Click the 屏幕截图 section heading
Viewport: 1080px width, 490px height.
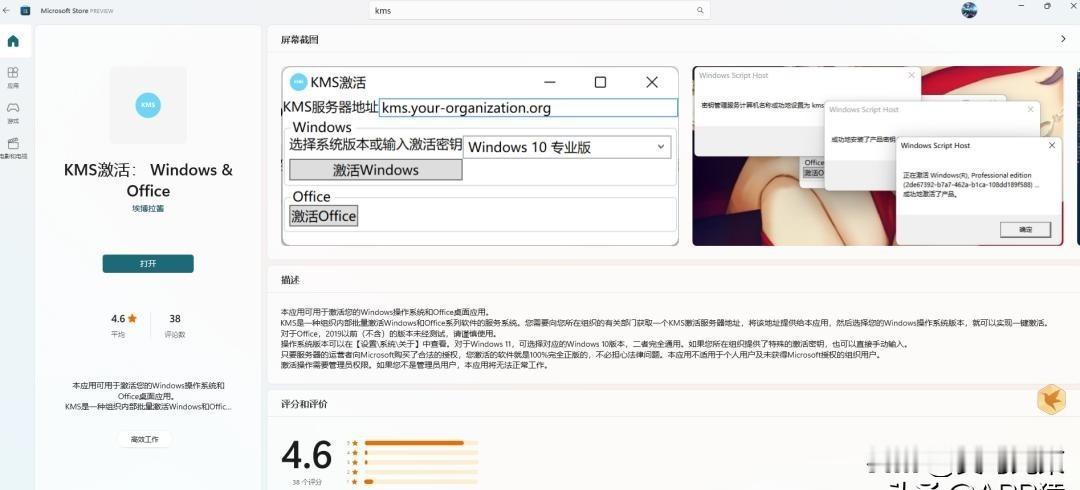point(300,40)
